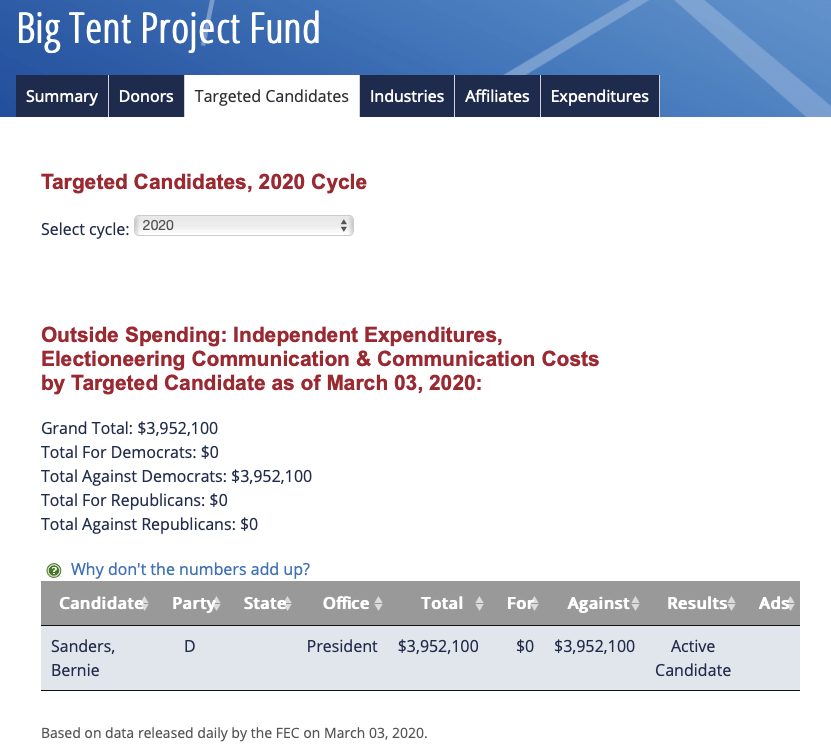Sort table by State column arrows
Viewport: 831px width, 754px height.
287,604
